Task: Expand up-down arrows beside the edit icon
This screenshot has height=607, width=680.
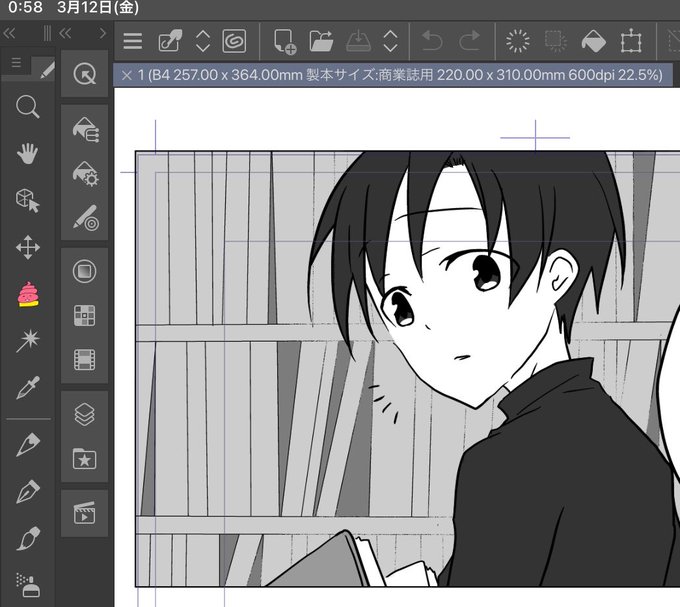Action: tap(203, 42)
